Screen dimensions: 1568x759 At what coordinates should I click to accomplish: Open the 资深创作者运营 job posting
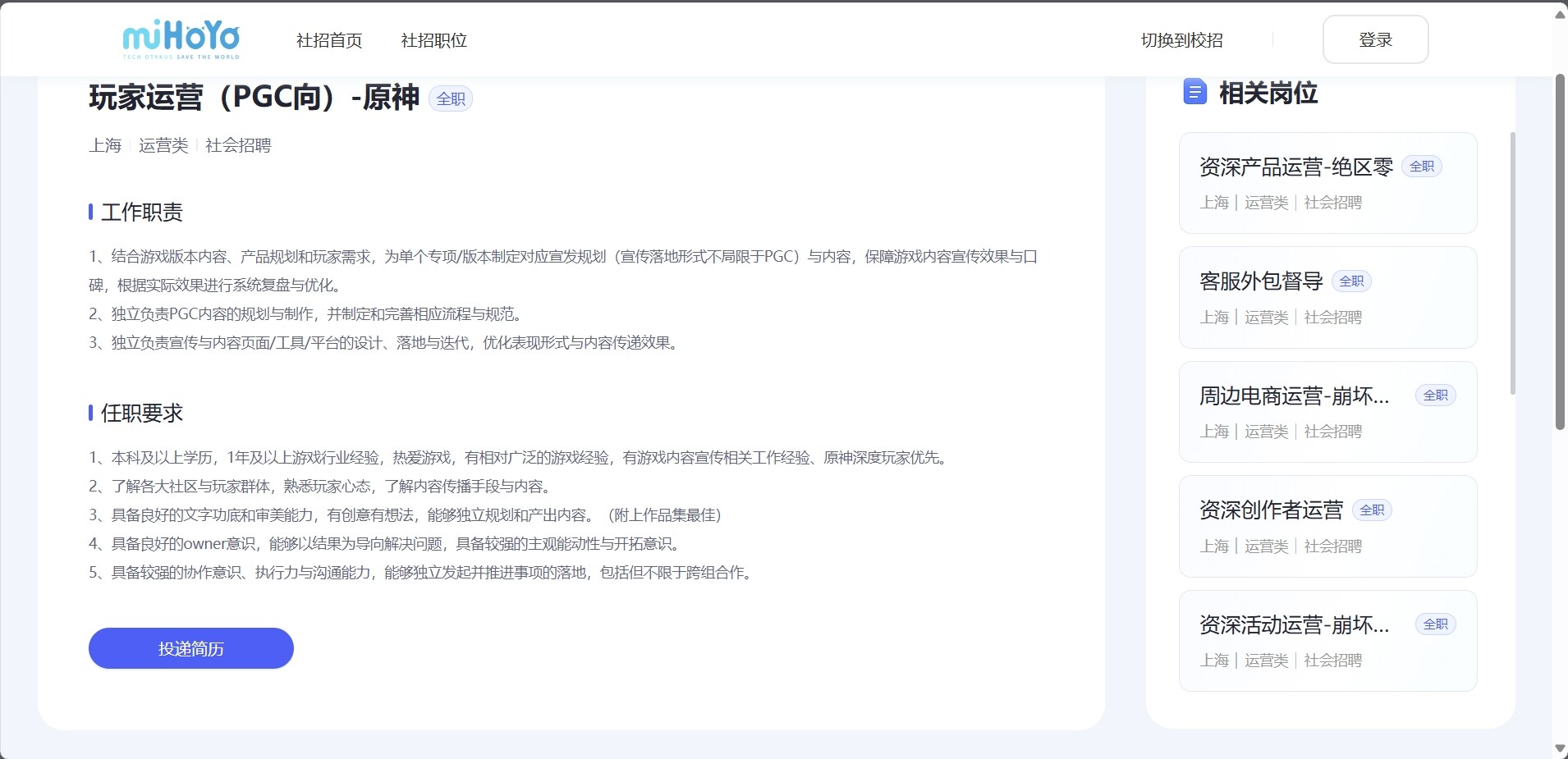[1271, 510]
